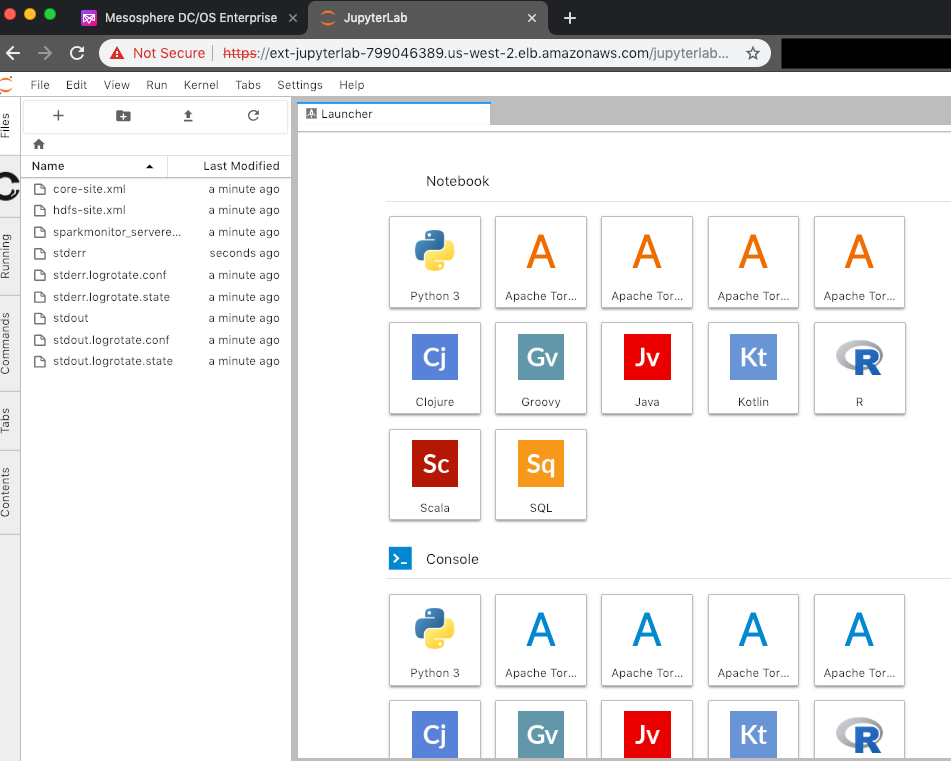
Task: Refresh the file list
Action: (x=254, y=115)
